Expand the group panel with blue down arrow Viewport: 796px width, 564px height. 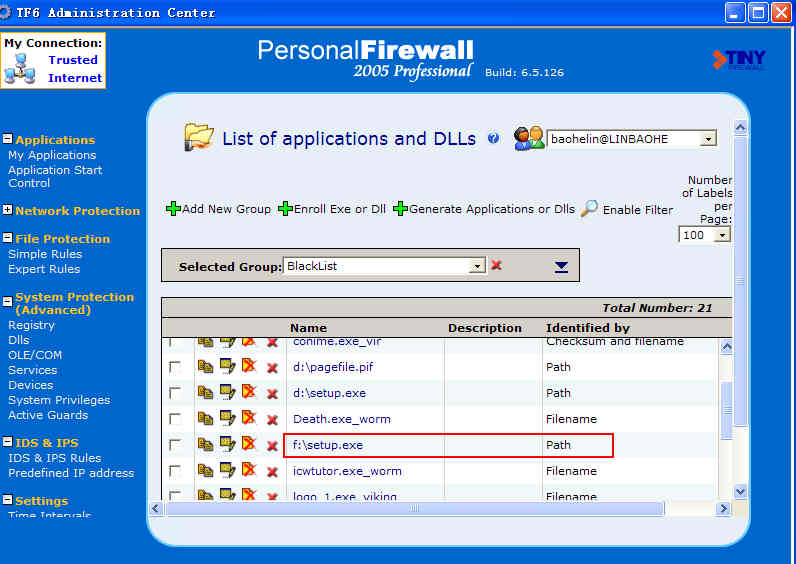(561, 267)
